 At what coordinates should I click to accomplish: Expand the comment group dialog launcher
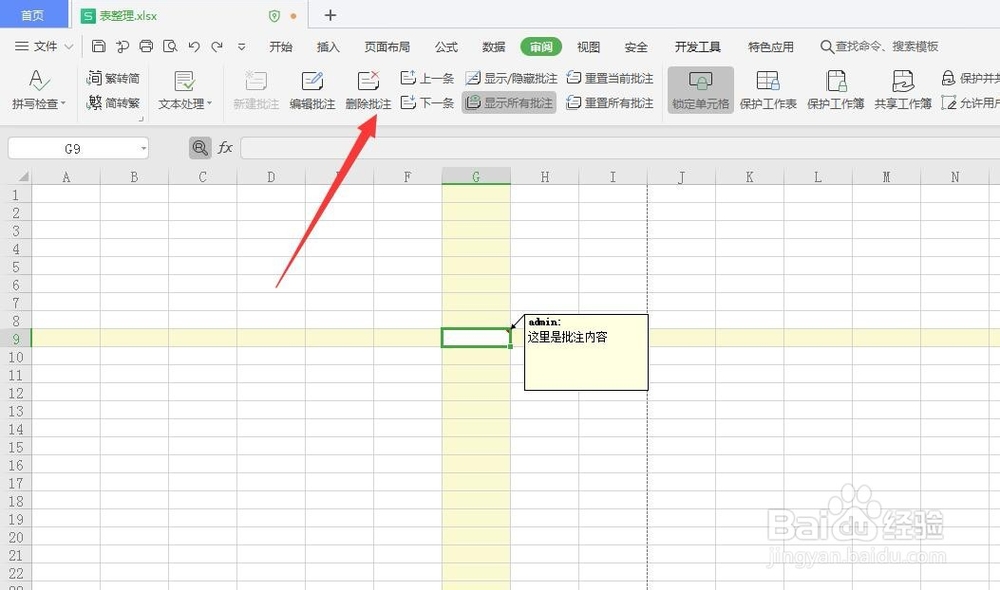pyautogui.click(x=141, y=118)
